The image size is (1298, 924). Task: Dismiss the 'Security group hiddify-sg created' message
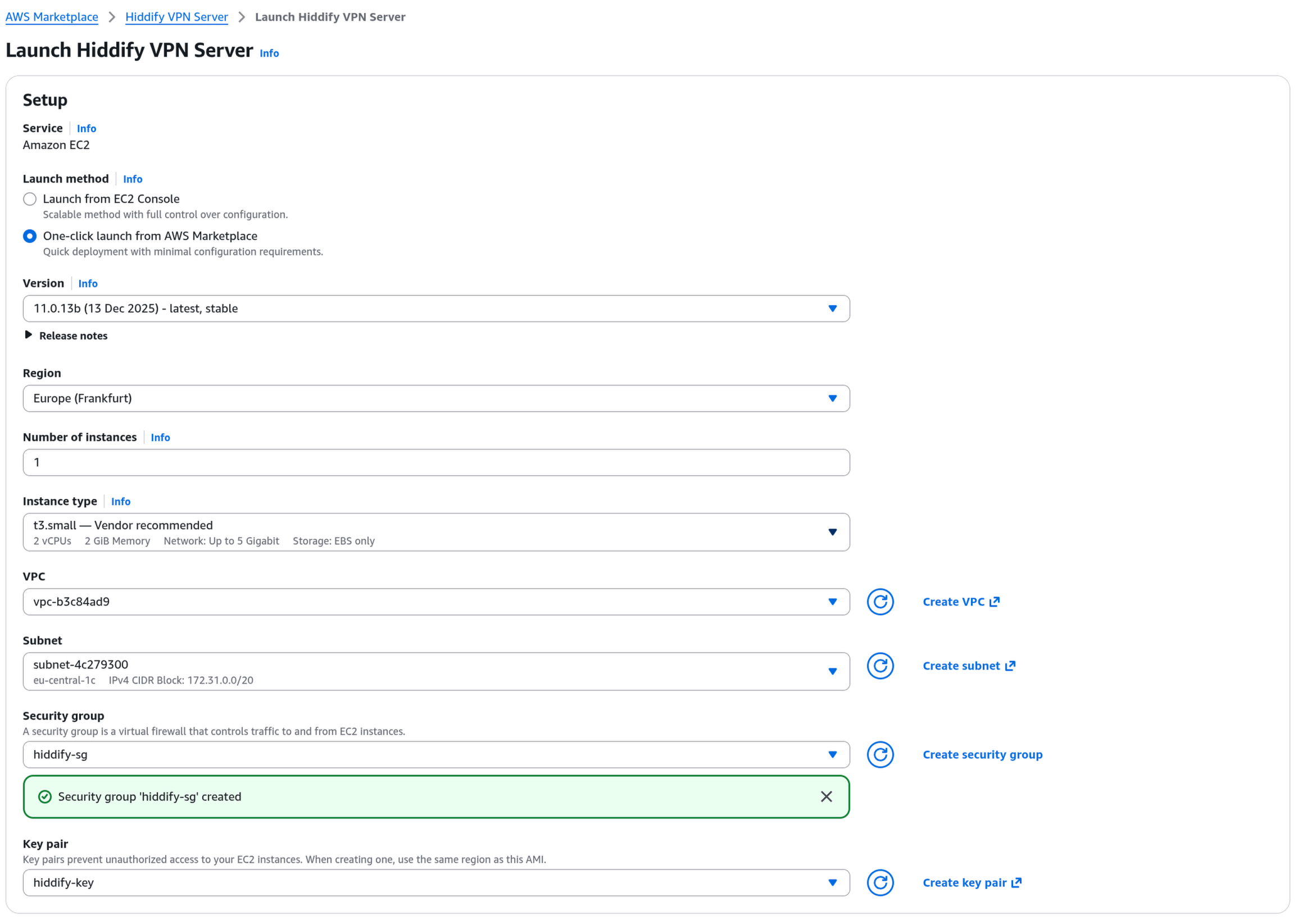(x=826, y=796)
